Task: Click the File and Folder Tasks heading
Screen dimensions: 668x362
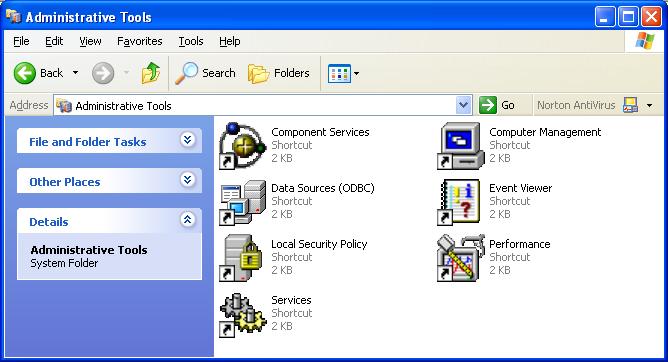Action: pos(88,142)
